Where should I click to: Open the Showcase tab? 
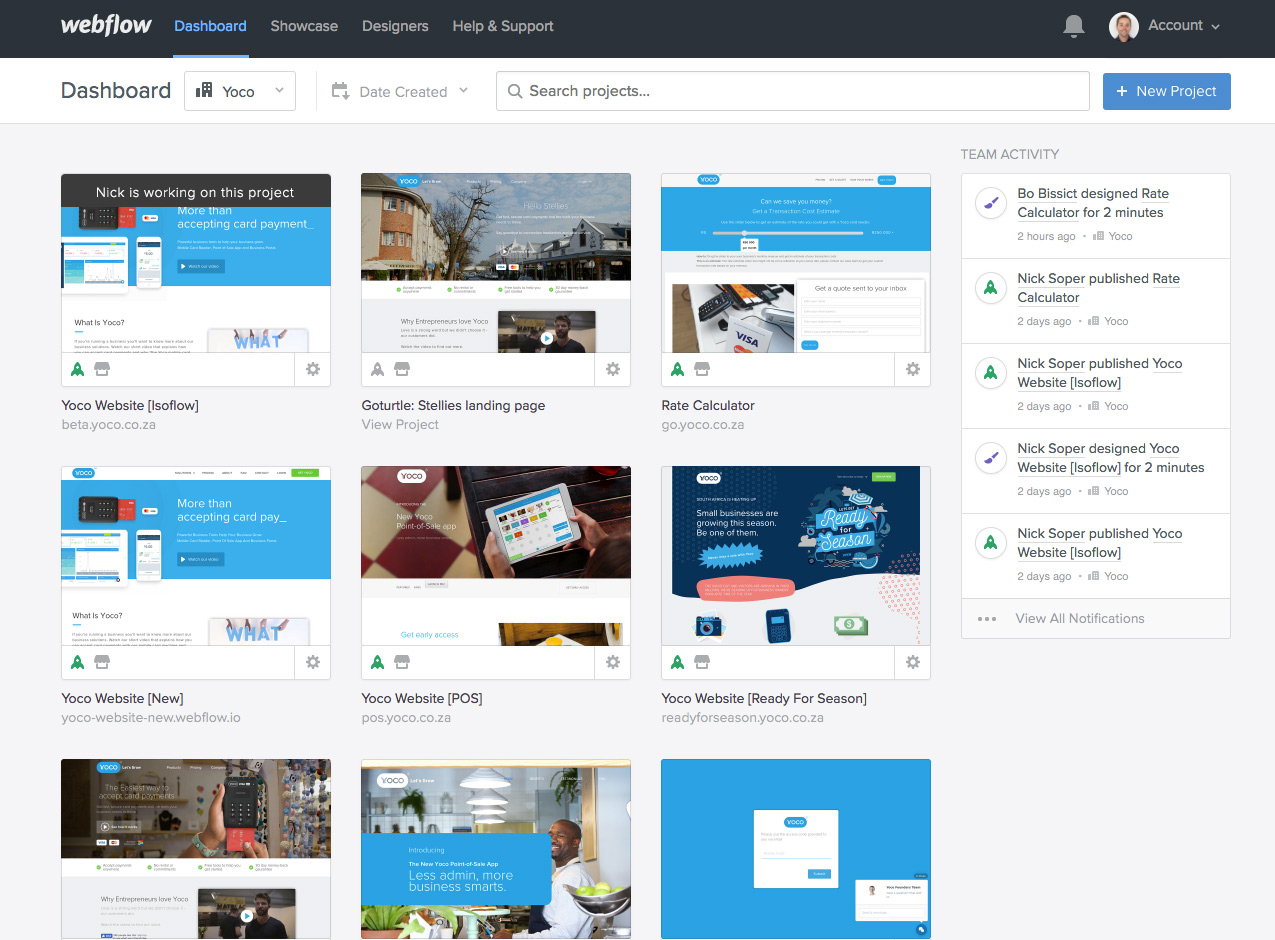304,26
